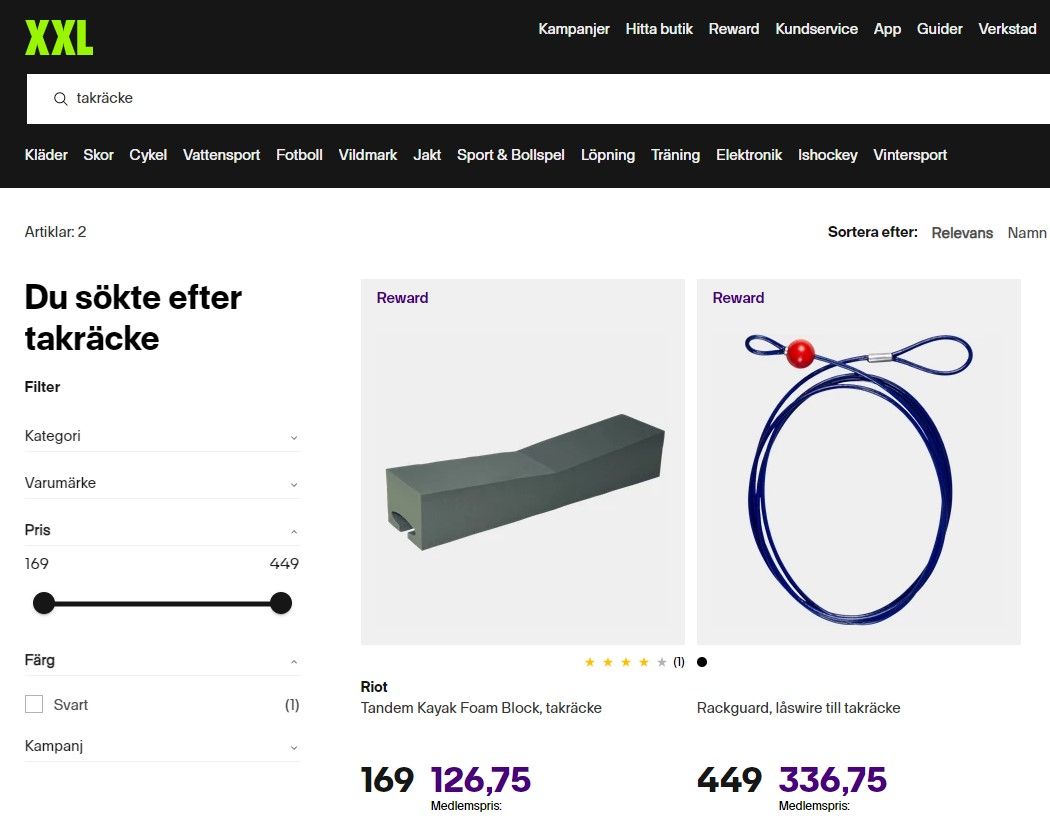The height and width of the screenshot is (824, 1050).
Task: Click the Reward badge on the Rackguard card
Action: click(x=738, y=298)
